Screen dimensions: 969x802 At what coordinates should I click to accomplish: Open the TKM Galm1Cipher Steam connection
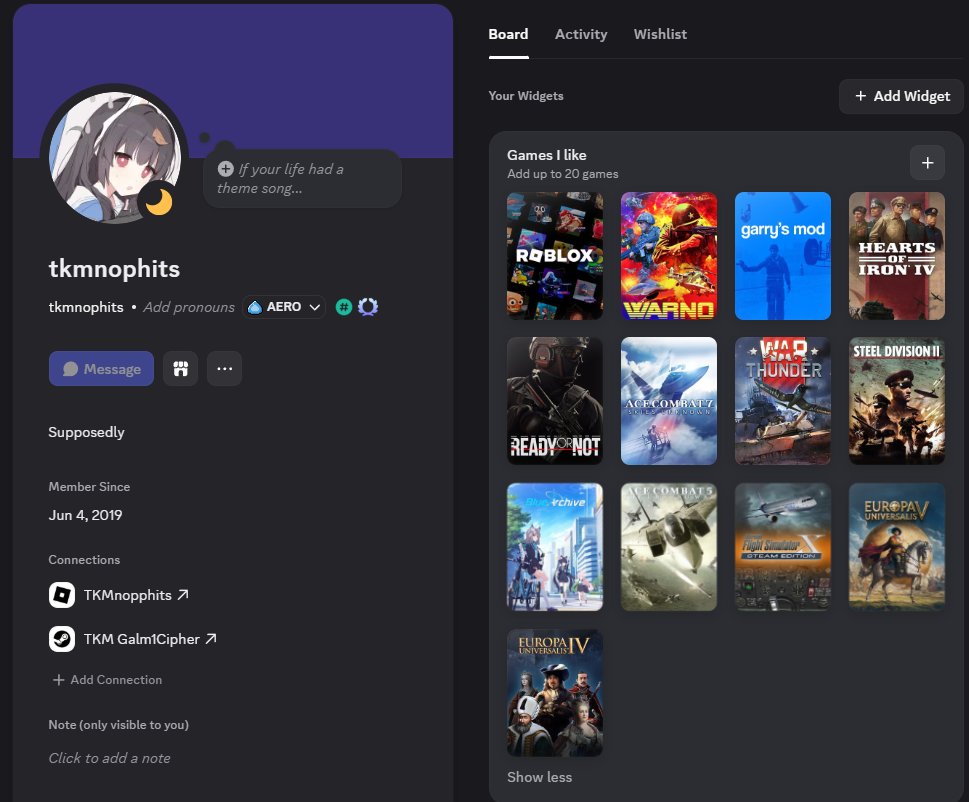pyautogui.click(x=150, y=639)
